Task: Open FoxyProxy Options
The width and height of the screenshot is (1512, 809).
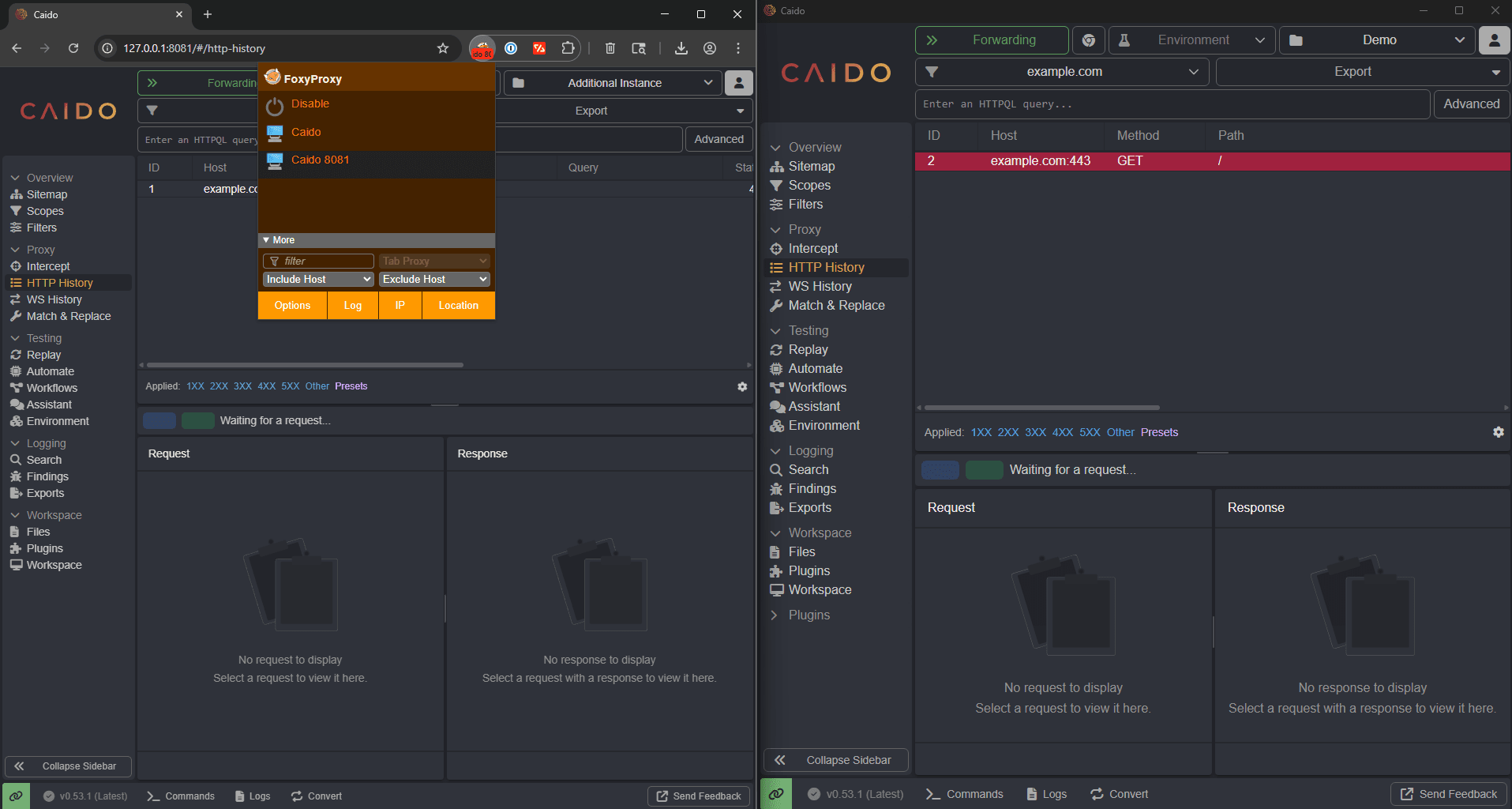Action: 291,305
